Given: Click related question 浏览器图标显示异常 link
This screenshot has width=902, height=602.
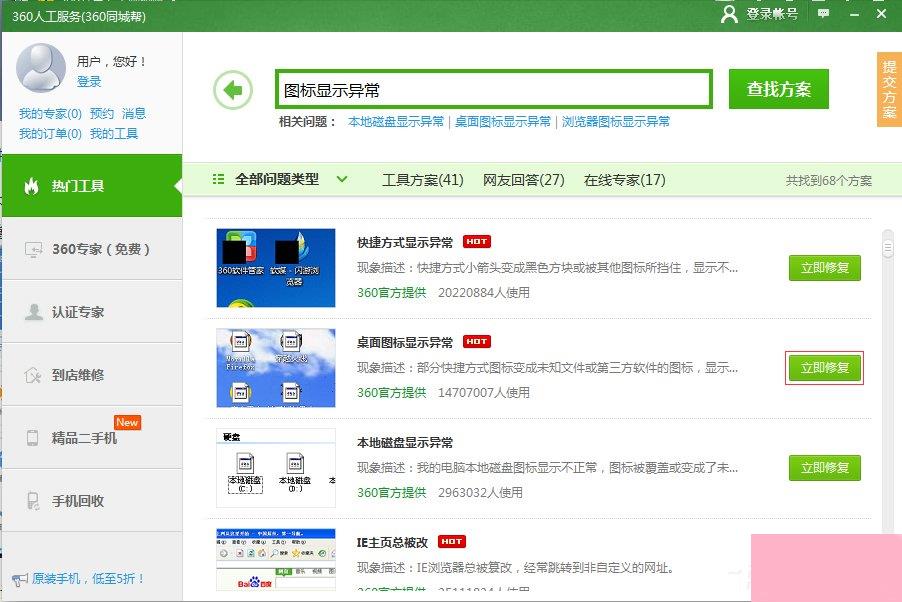Looking at the screenshot, I should [x=616, y=121].
